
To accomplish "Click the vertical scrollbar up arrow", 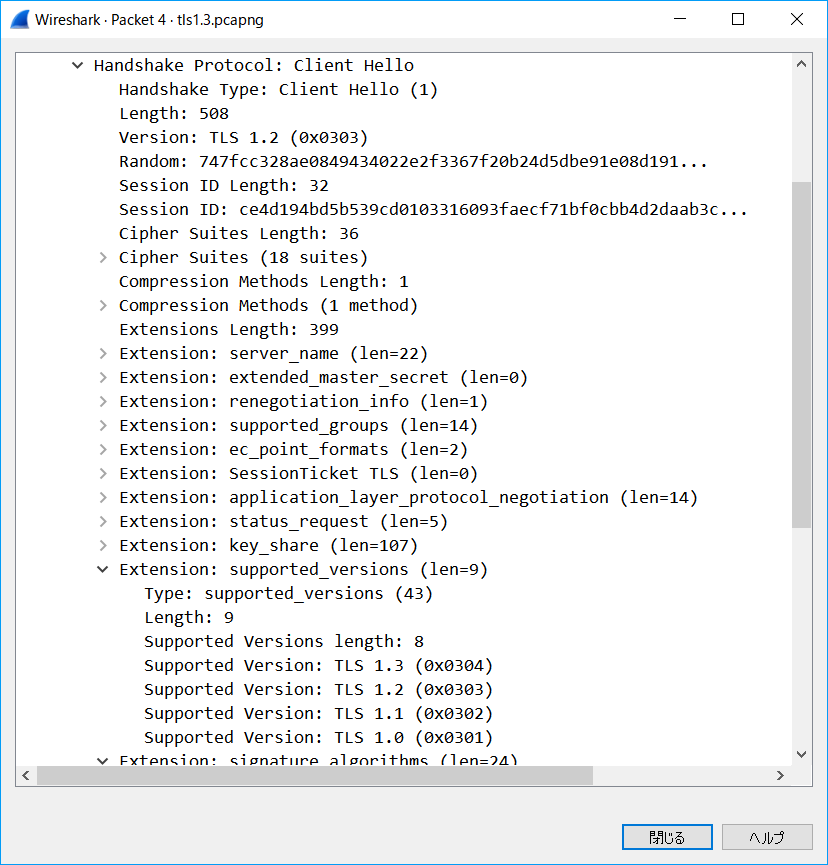I will click(802, 64).
